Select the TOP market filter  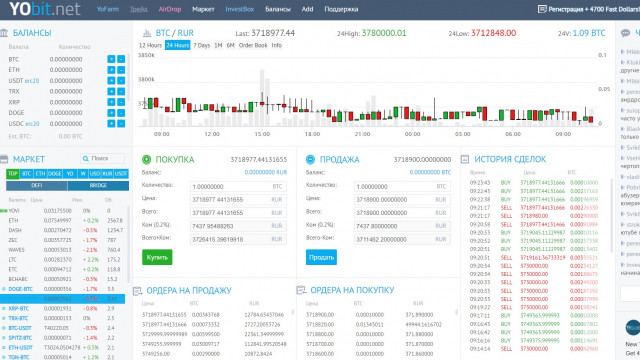(13, 173)
